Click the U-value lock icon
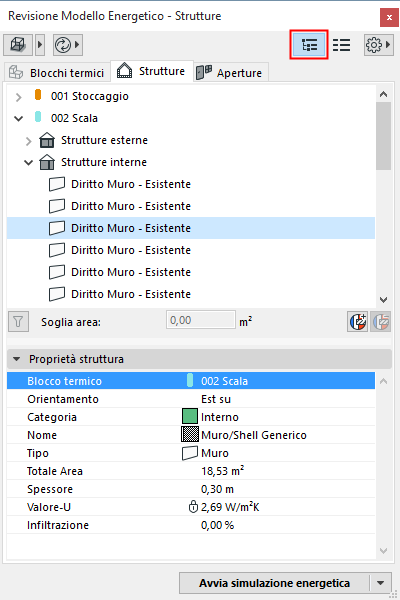 pyautogui.click(x=193, y=507)
